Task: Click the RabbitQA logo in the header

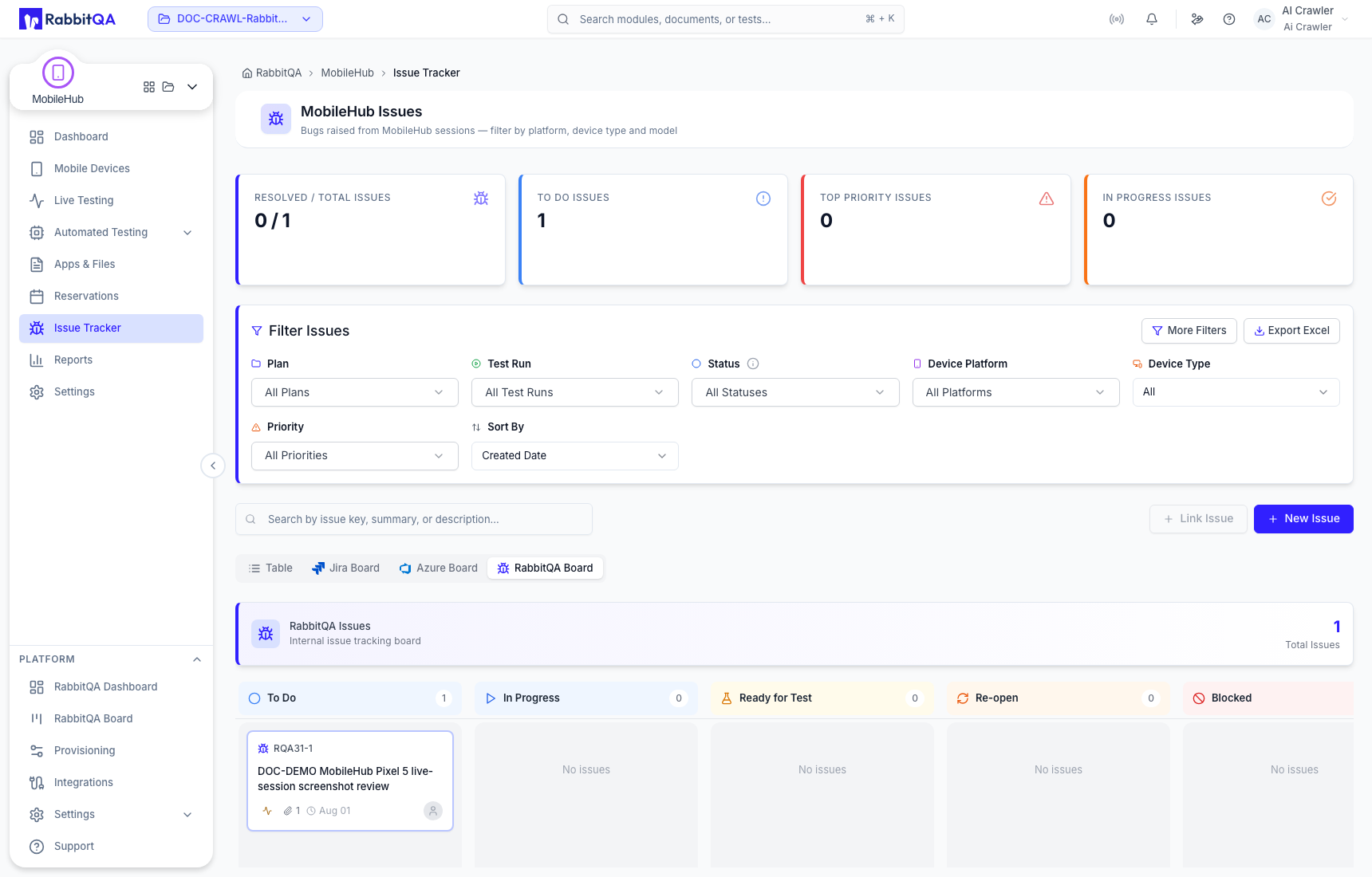Action: 67,19
